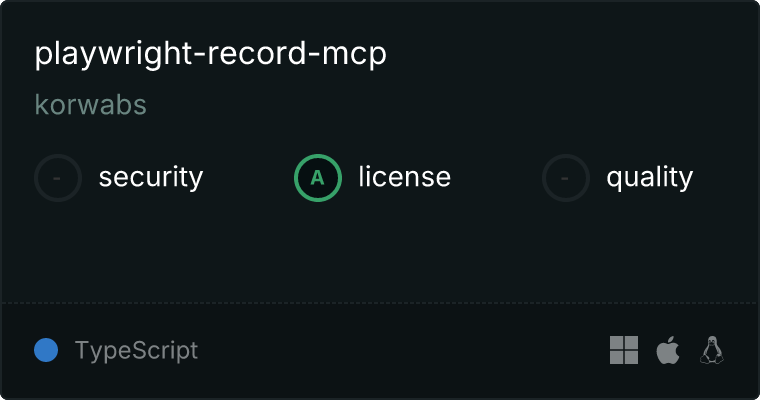Click the Apple macOS platform icon
The width and height of the screenshot is (760, 400).
(x=668, y=350)
